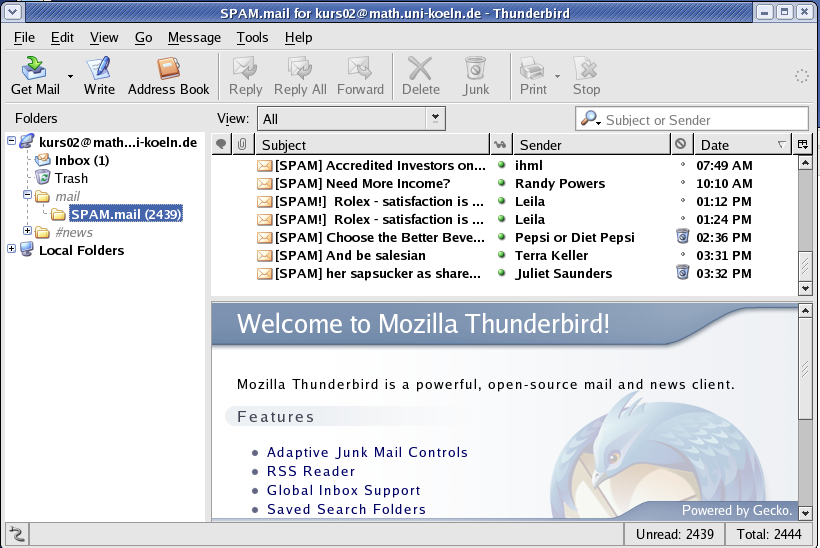This screenshot has width=820, height=548.
Task: Open the 'And be salesian' message
Action: click(350, 255)
